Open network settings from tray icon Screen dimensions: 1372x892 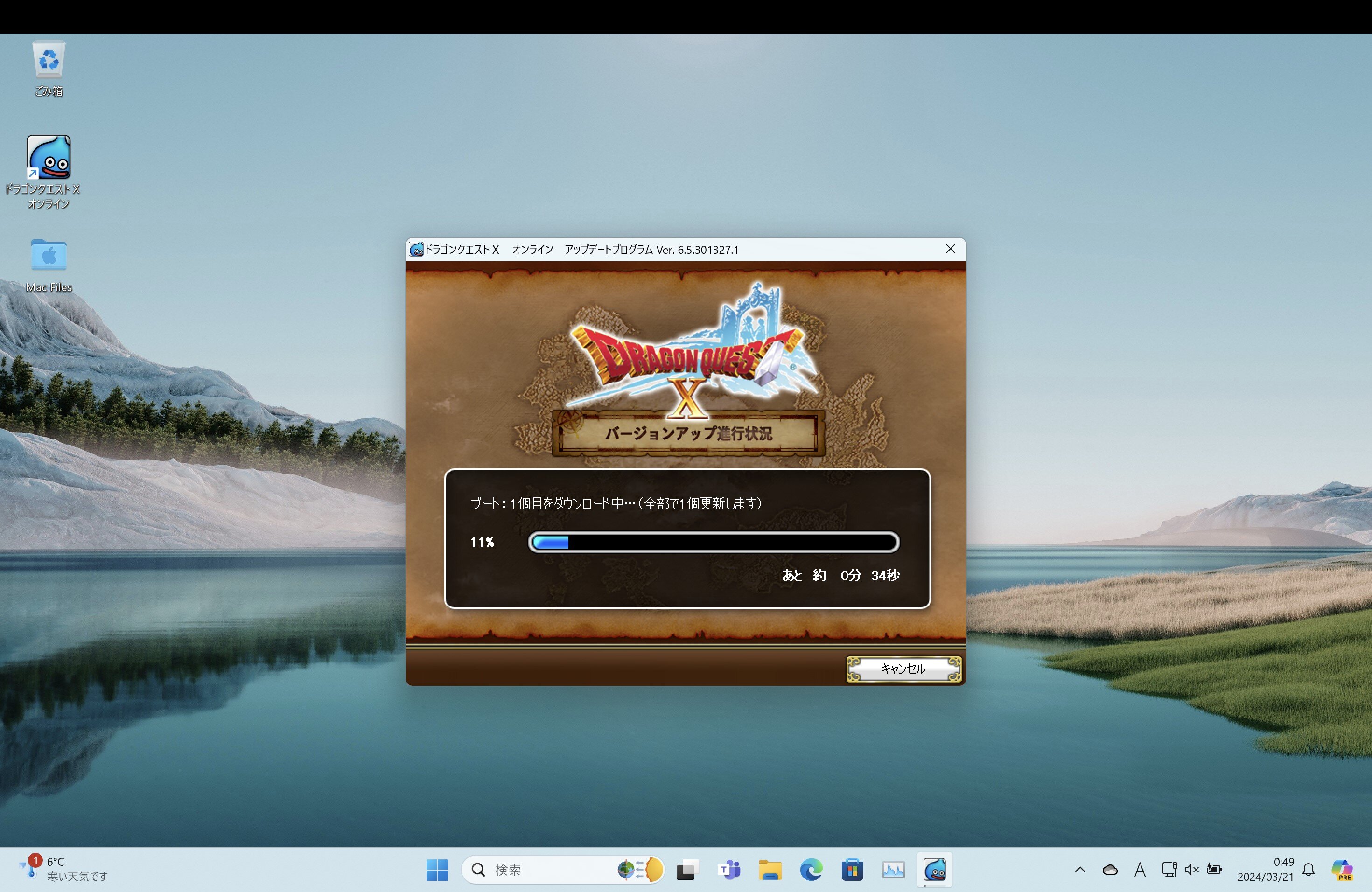coord(1169,870)
